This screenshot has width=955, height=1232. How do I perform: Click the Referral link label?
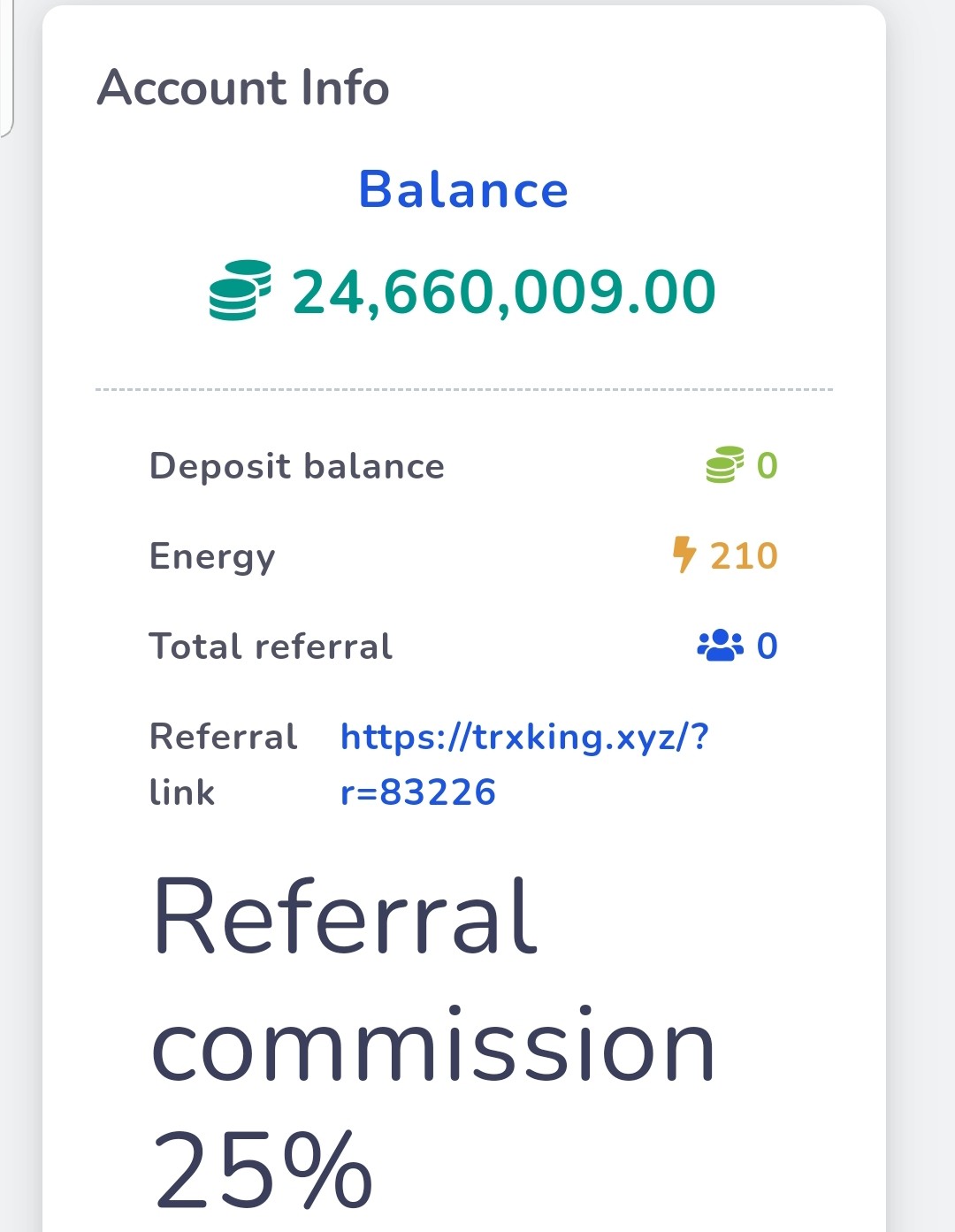224,764
